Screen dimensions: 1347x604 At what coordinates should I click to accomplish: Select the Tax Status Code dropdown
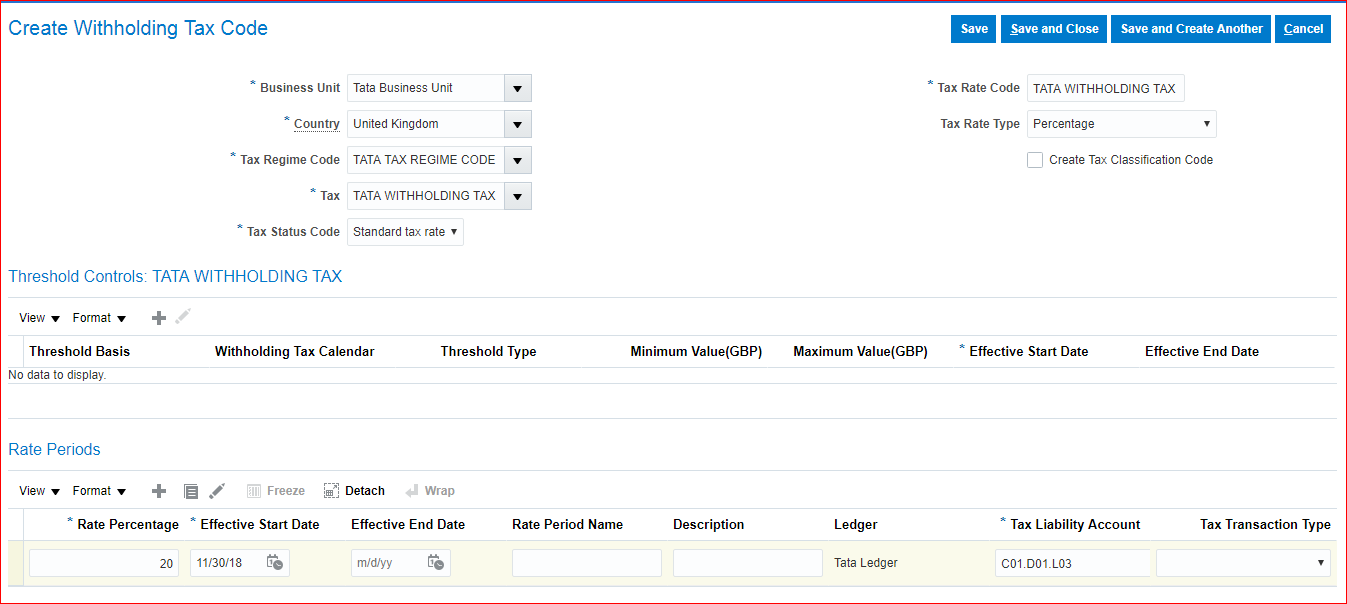pos(405,232)
